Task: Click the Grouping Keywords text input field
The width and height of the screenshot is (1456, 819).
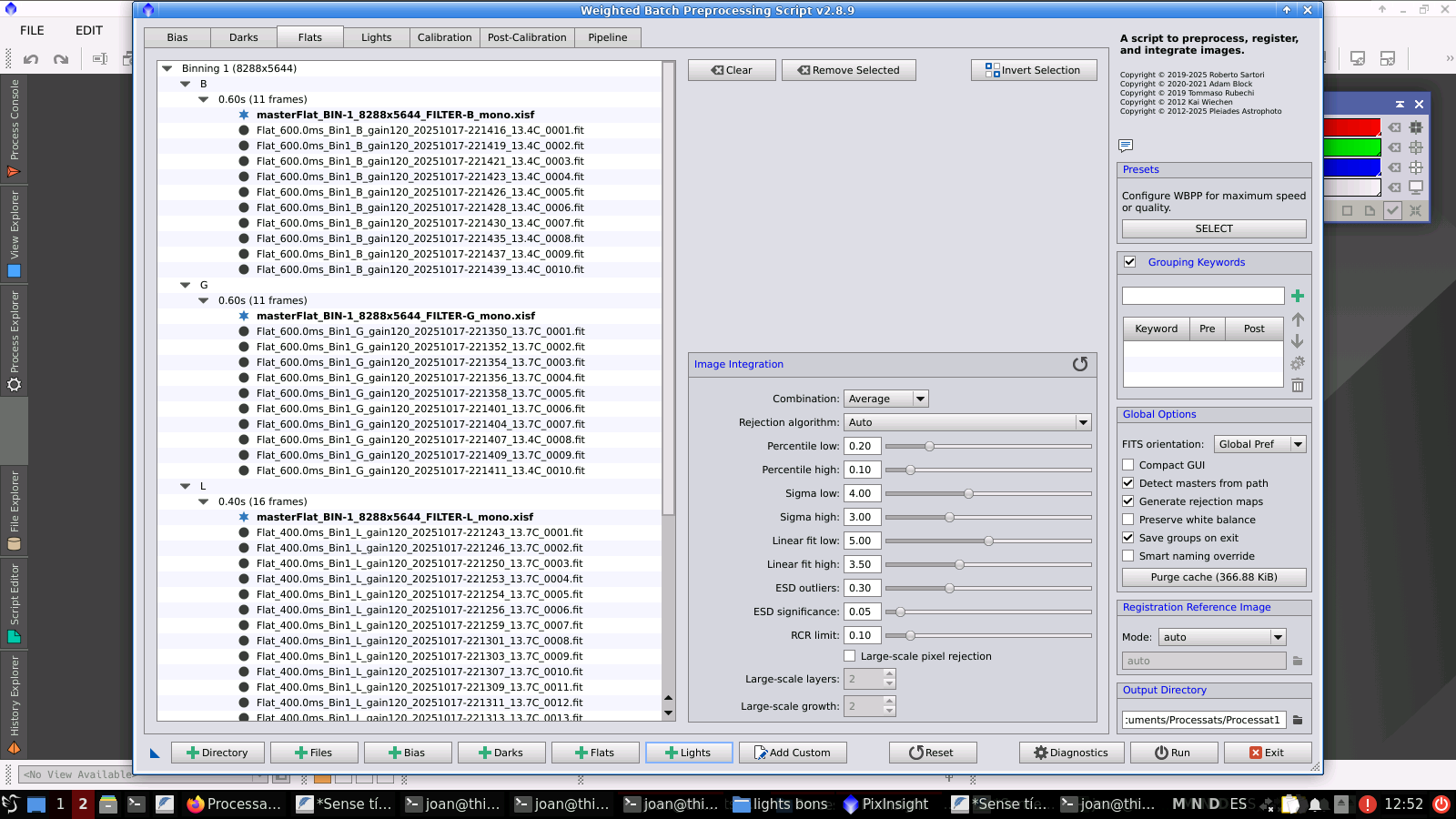Action: click(x=1202, y=296)
